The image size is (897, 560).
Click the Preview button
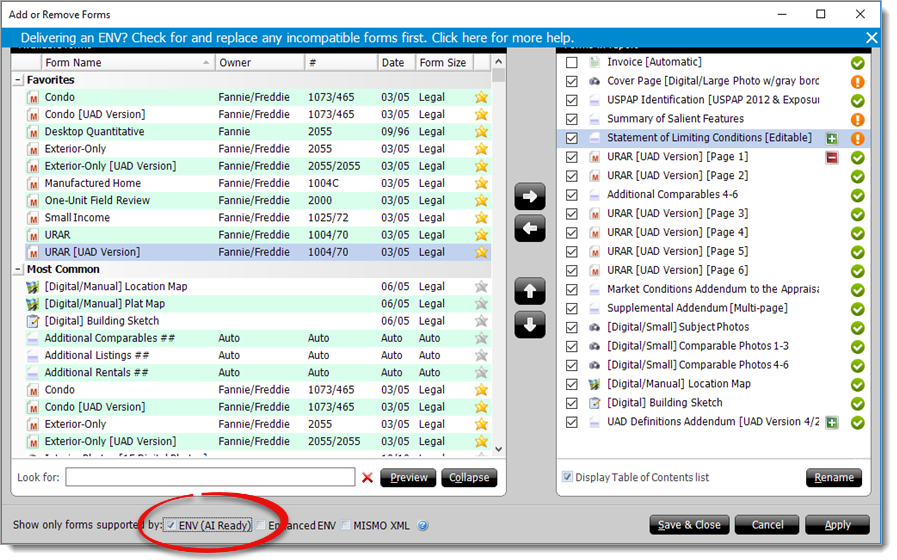(x=408, y=478)
